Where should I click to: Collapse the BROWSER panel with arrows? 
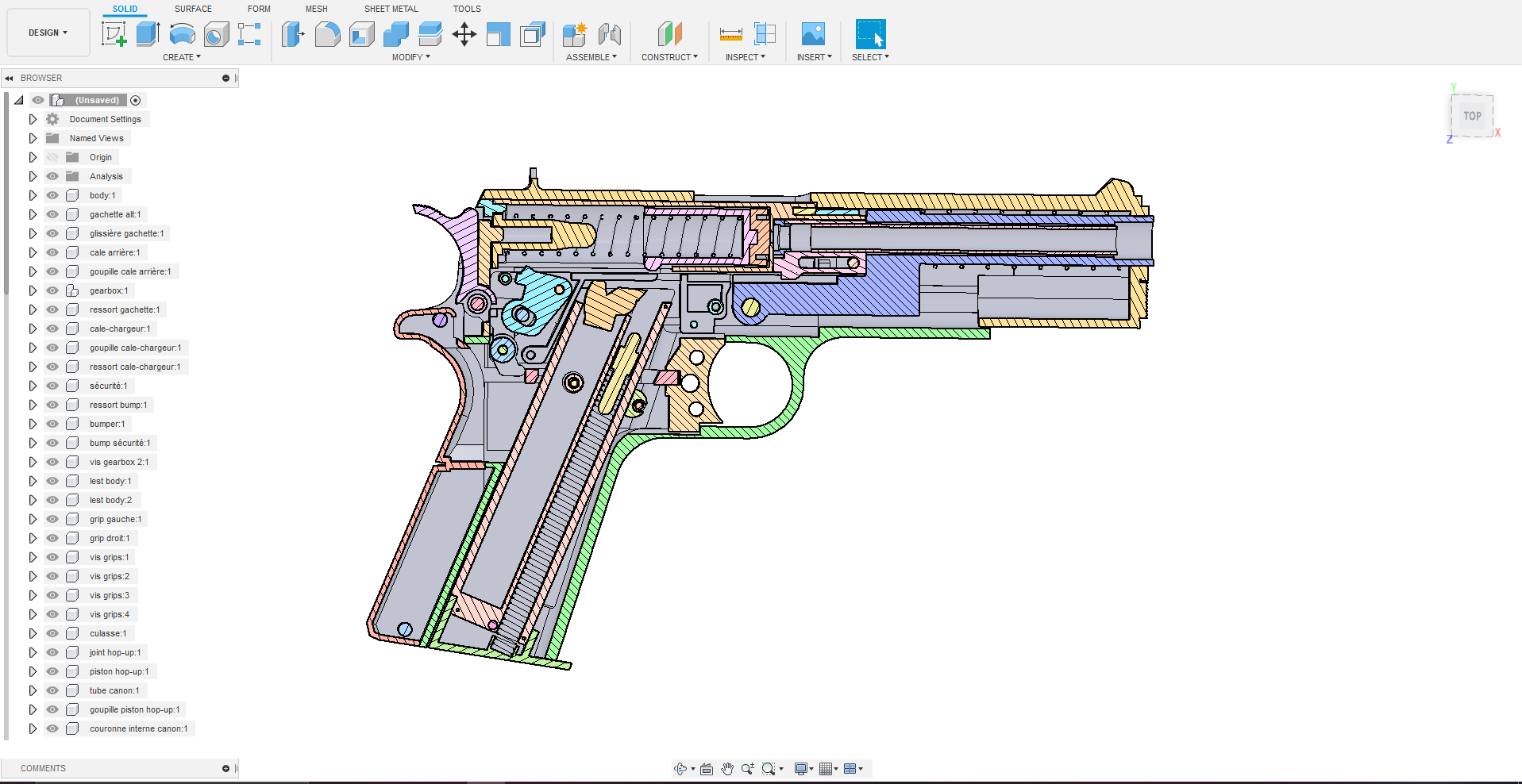9,78
